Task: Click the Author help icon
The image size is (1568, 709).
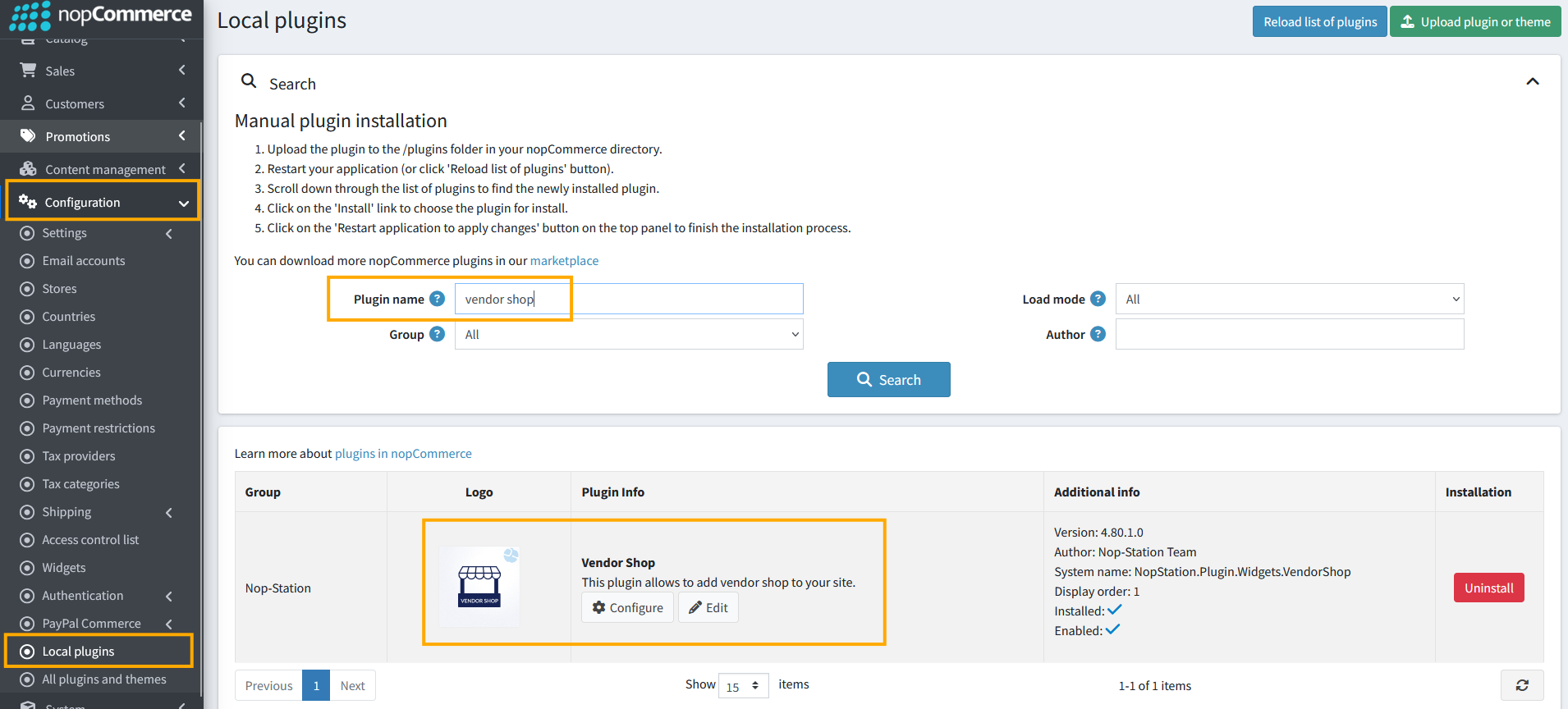Action: coord(1098,334)
